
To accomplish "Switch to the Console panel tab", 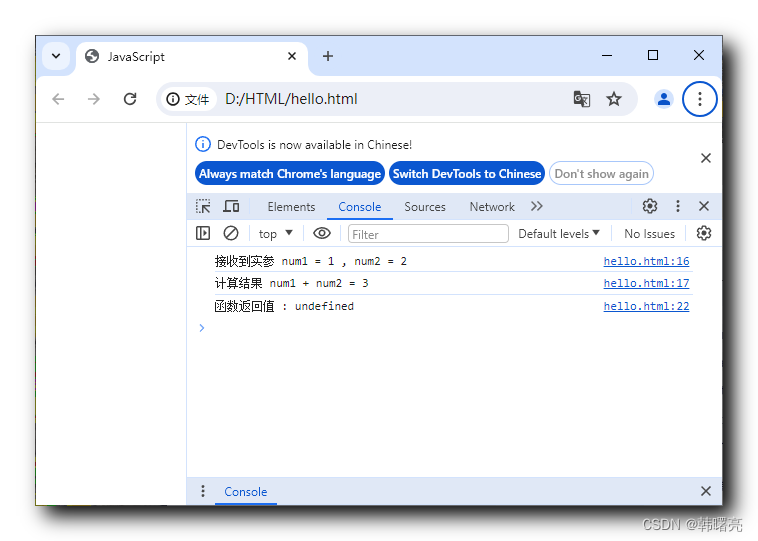I will point(360,207).
